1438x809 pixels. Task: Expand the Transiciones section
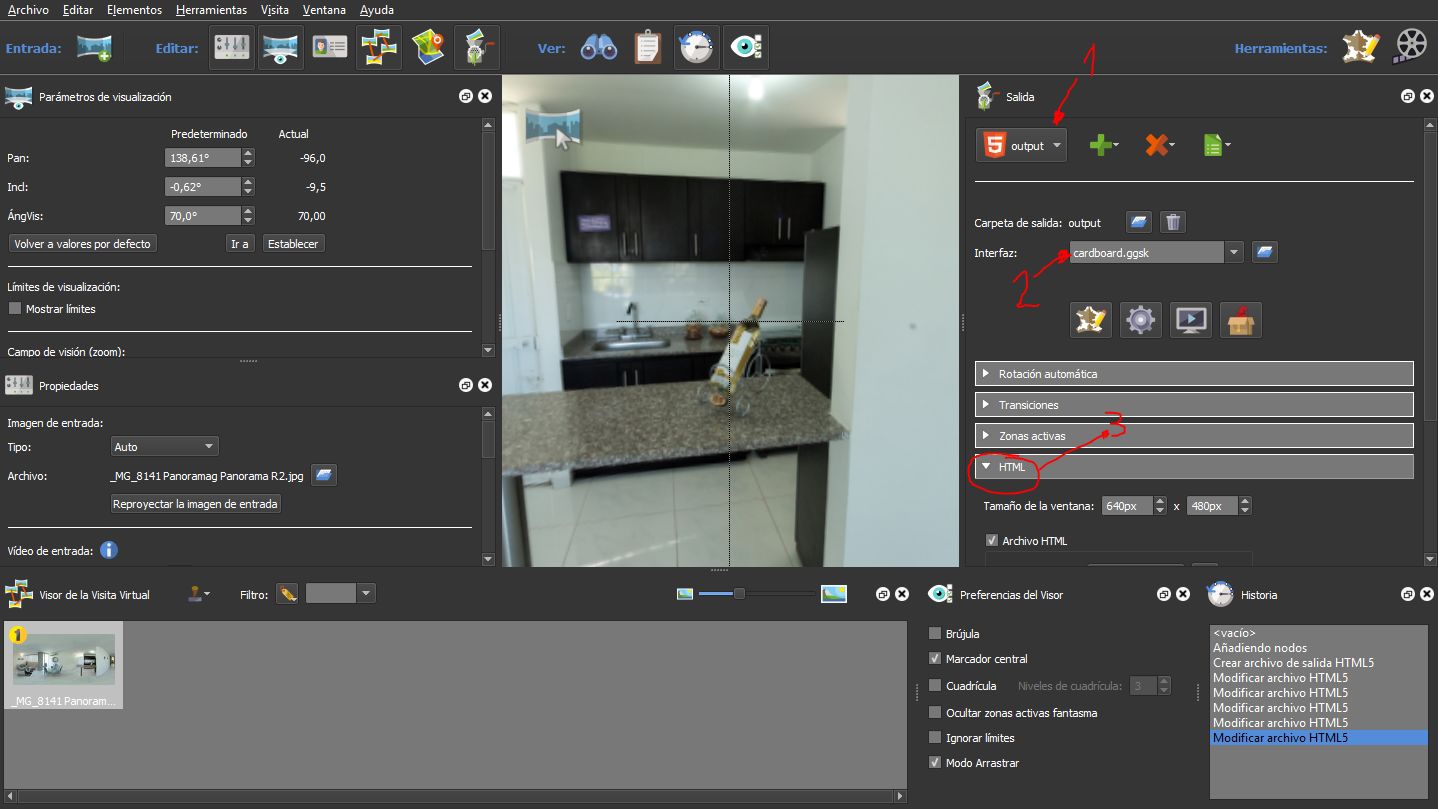pos(1194,404)
